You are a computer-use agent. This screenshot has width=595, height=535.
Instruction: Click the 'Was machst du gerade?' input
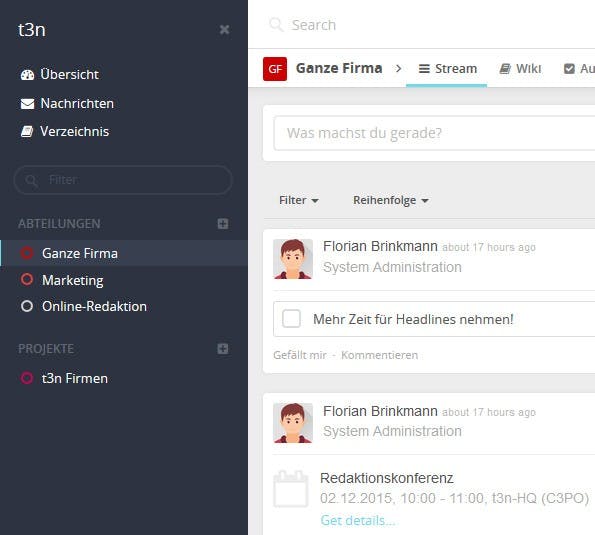click(x=434, y=133)
